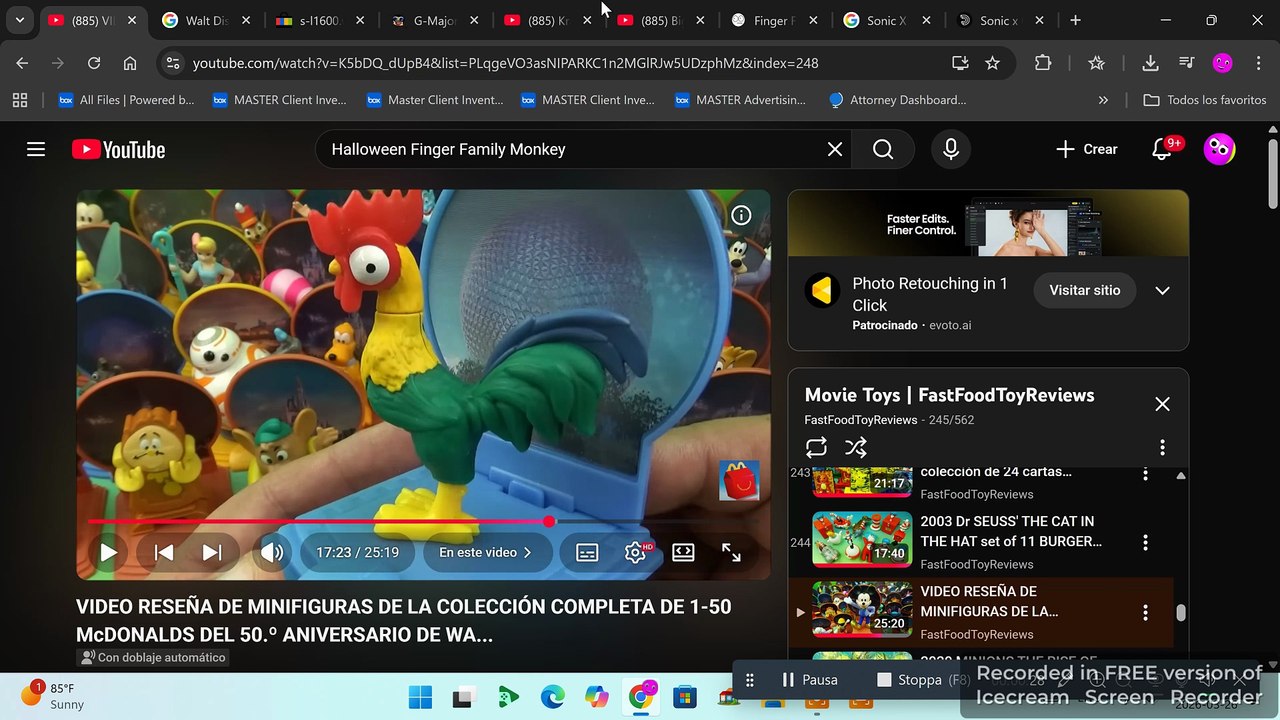Pause the Icecream screen recording
Viewport: 1280px width, 720px height.
pyautogui.click(x=809, y=680)
